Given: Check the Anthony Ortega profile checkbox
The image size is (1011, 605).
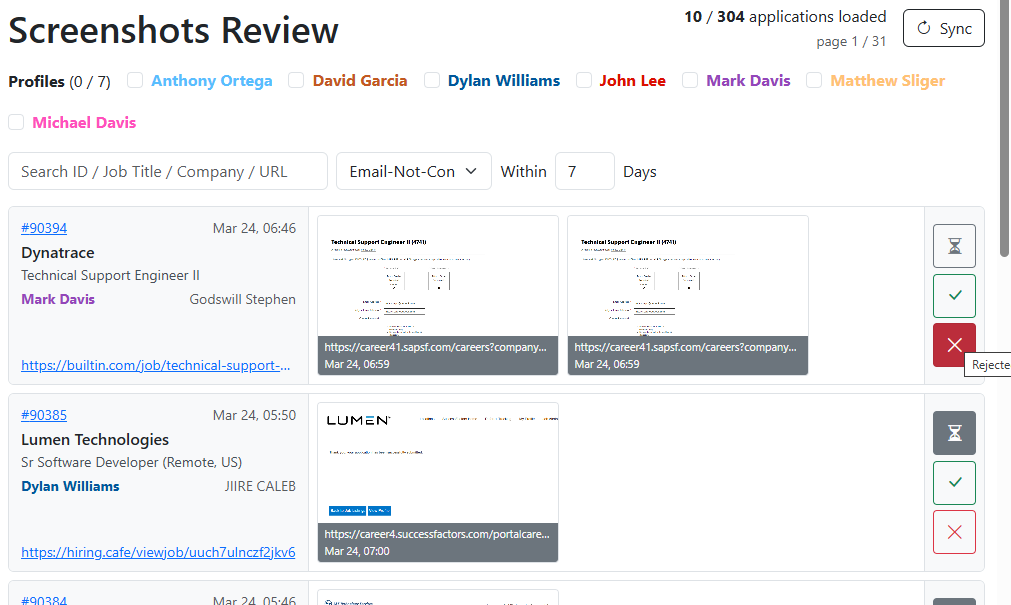Looking at the screenshot, I should pyautogui.click(x=134, y=80).
